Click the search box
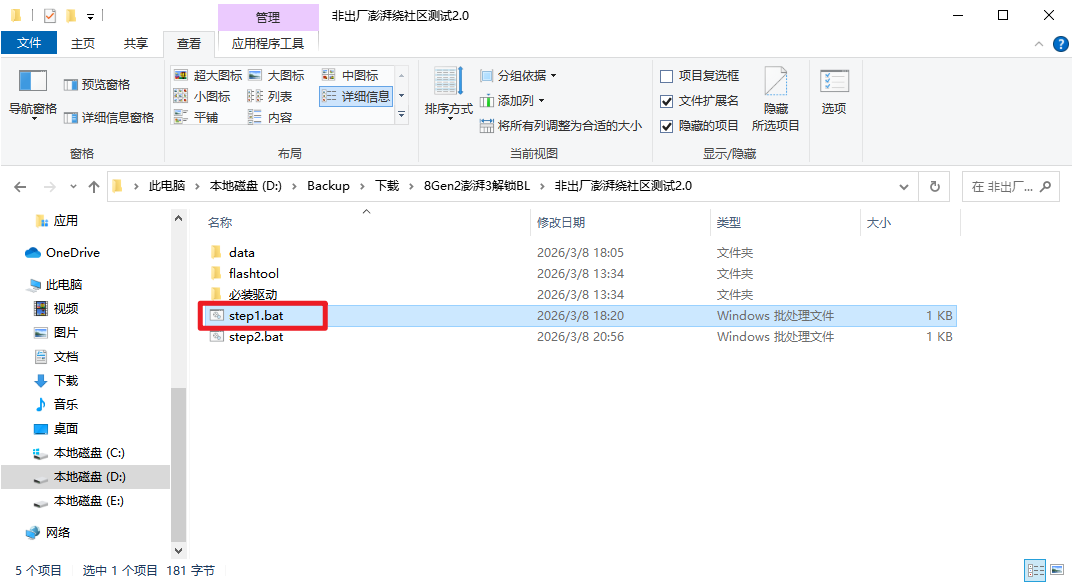The width and height of the screenshot is (1073, 583). [x=1010, y=187]
